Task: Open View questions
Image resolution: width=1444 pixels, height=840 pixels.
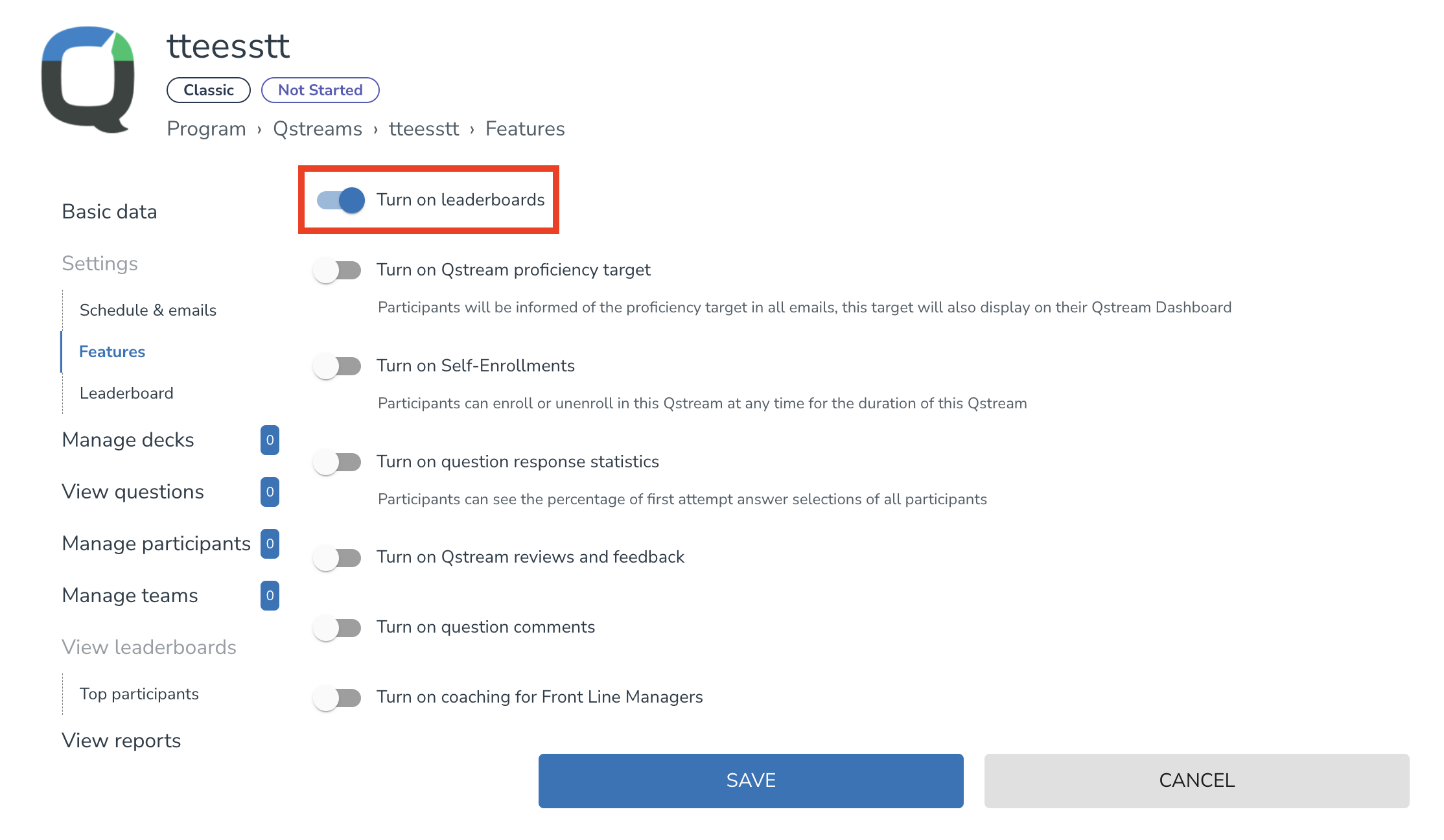Action: (x=132, y=491)
